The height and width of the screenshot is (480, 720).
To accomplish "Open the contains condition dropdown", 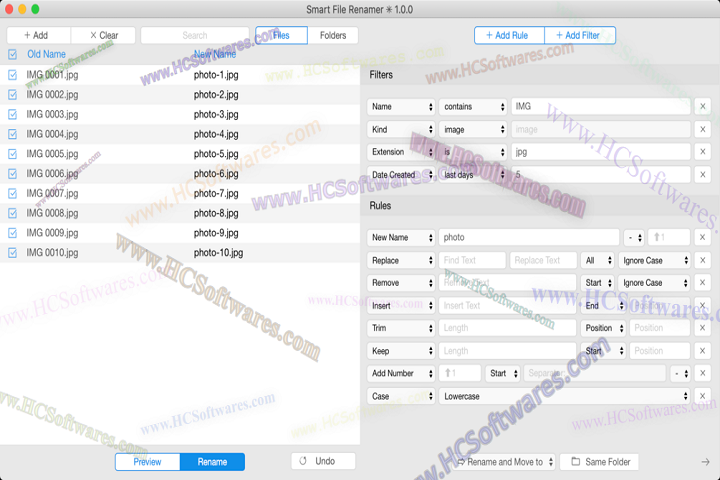I will click(472, 107).
